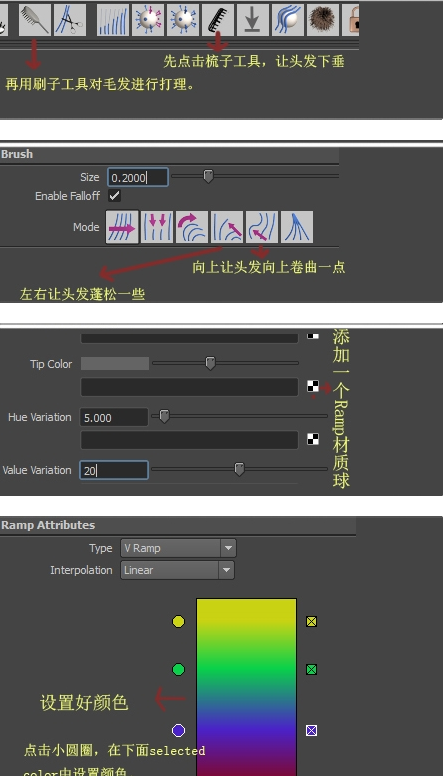This screenshot has height=776, width=443.
Task: Click the down-arrow-to-line toolbar icon
Action: [x=253, y=20]
